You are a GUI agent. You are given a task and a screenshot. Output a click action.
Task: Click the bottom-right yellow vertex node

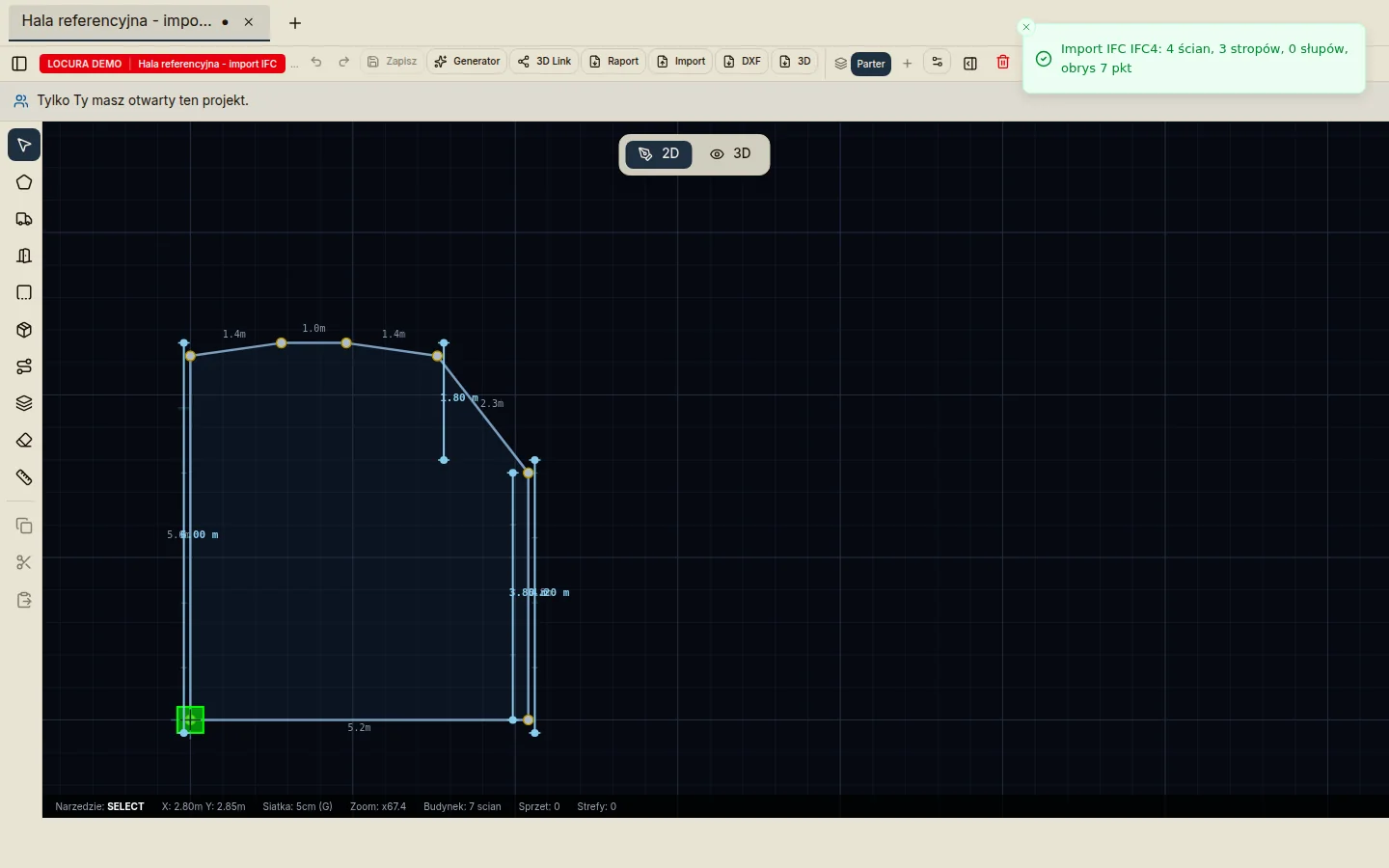point(528,720)
